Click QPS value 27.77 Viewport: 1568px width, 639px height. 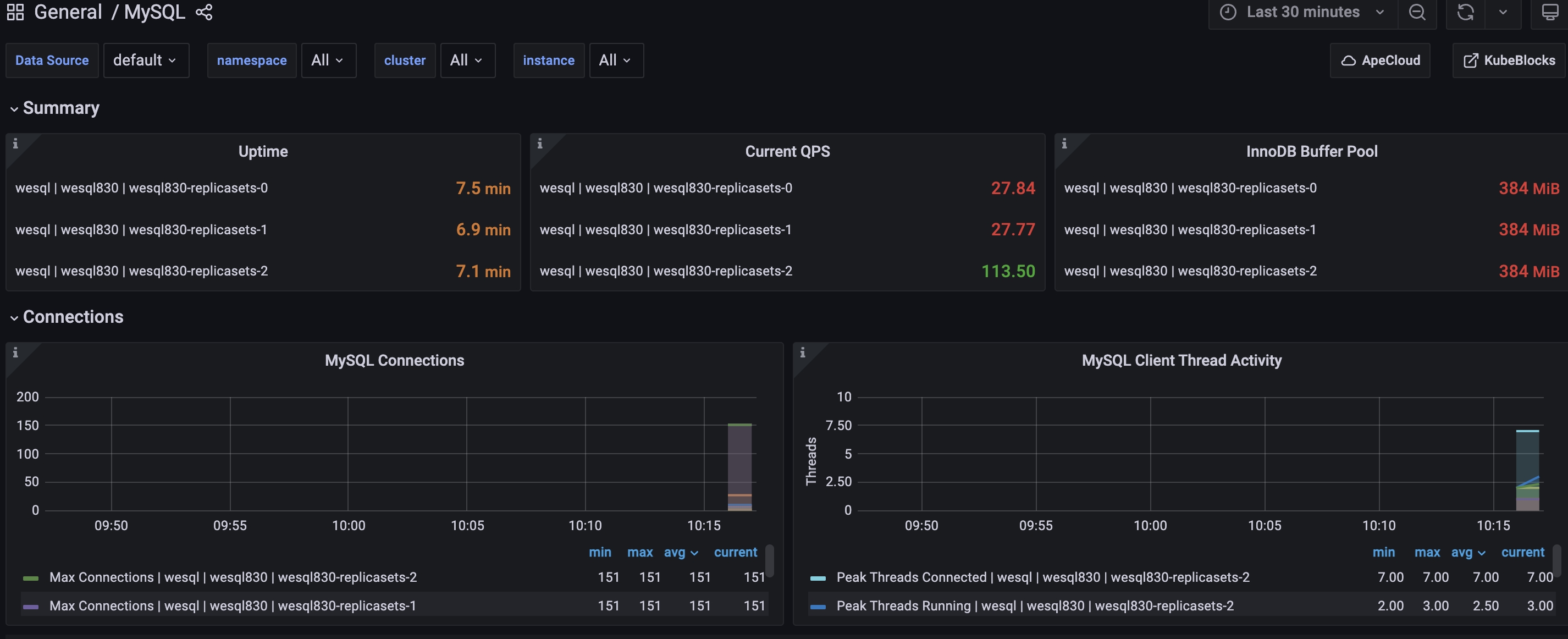coord(1013,229)
